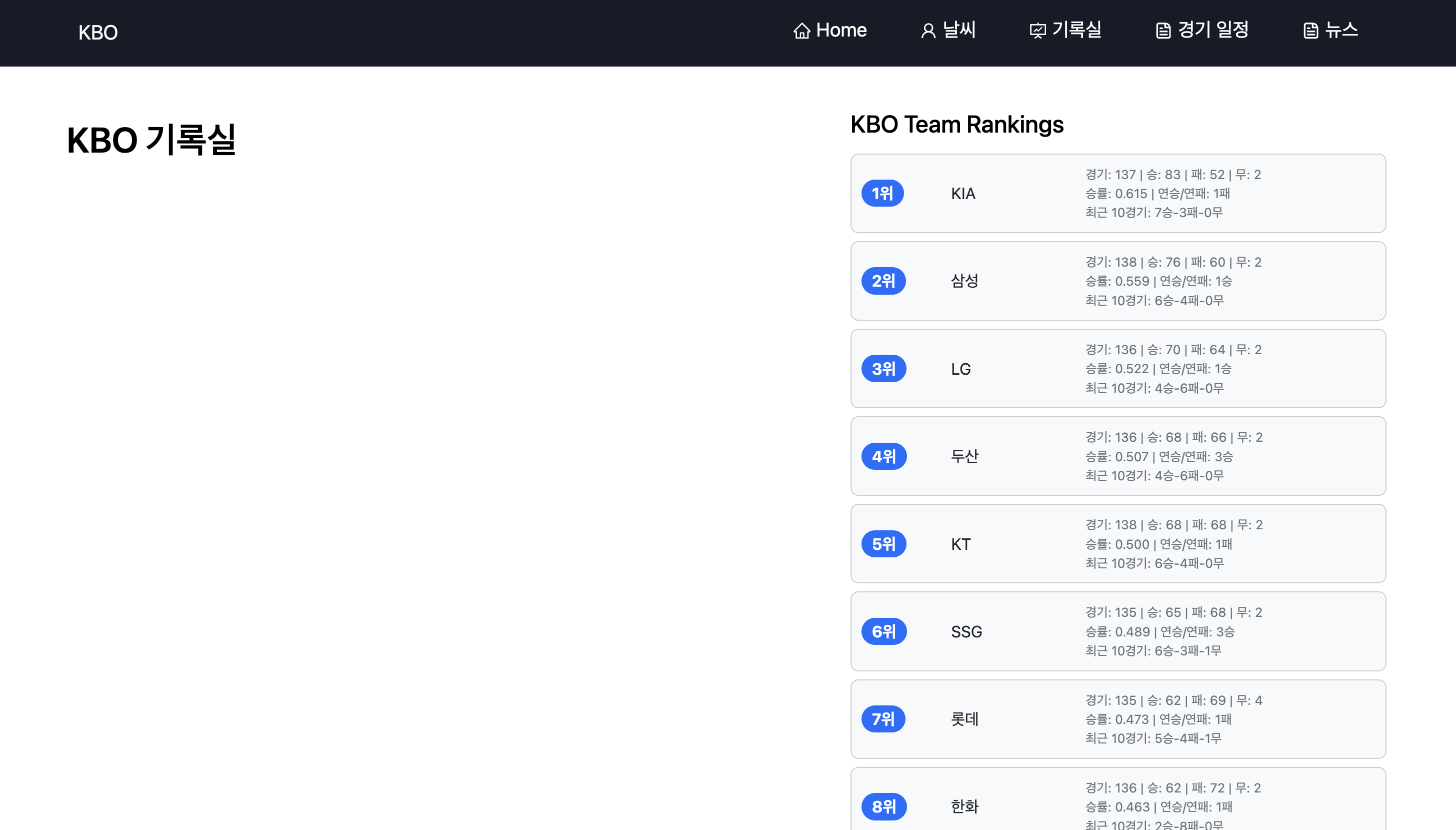Click '최근 10경기: 6승-3패-1무' line
This screenshot has height=830, width=1456.
point(1153,650)
